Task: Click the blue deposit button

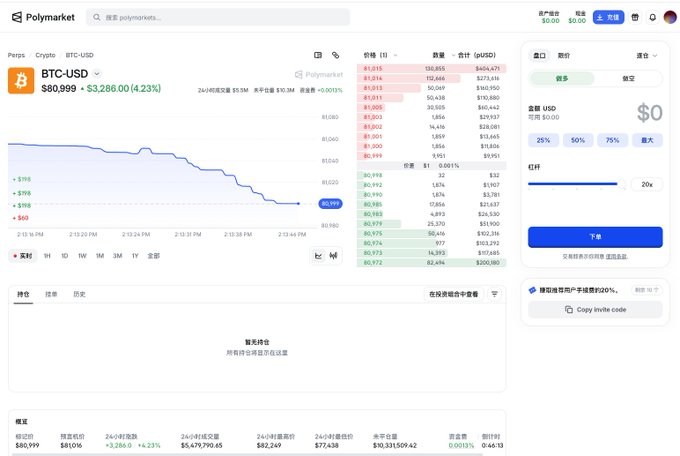Action: point(608,17)
